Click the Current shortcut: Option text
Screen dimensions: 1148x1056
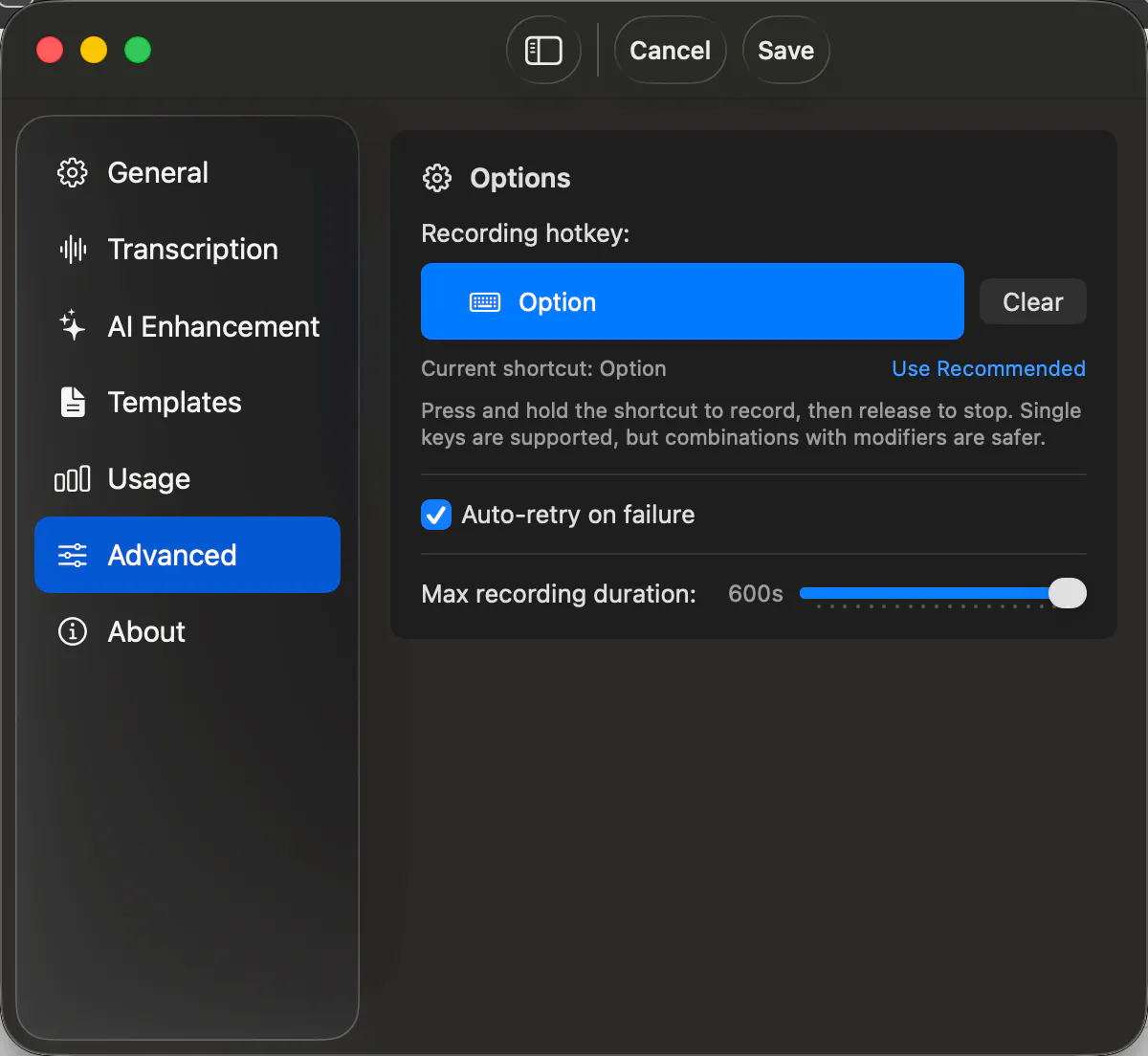(x=543, y=369)
